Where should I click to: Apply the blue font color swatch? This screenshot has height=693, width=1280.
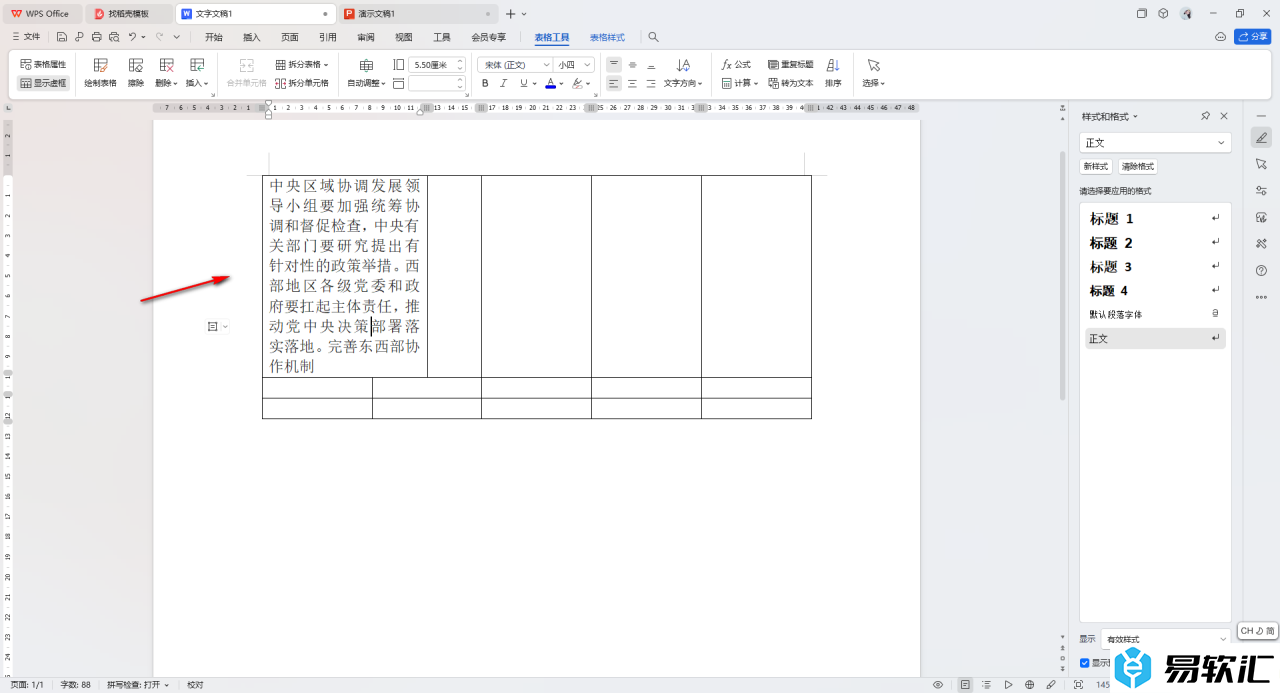click(x=550, y=84)
